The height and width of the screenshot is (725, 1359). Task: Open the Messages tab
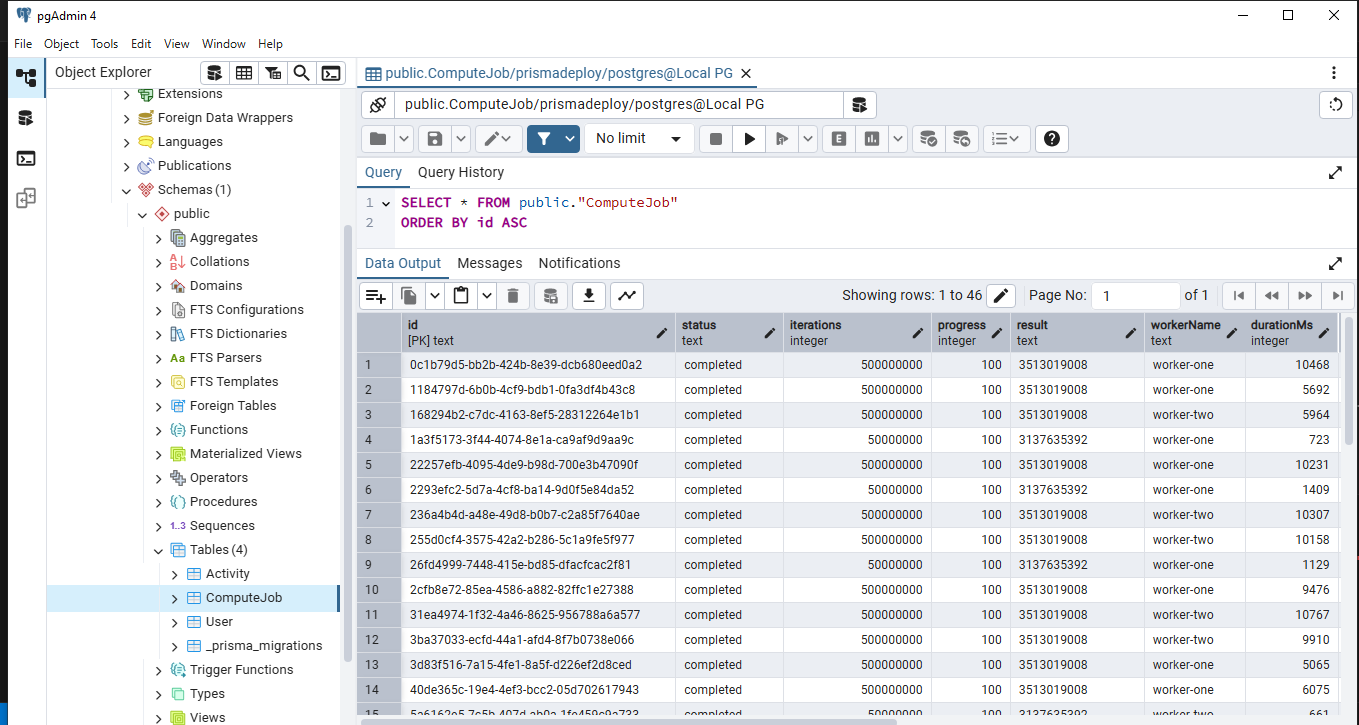[x=490, y=263]
